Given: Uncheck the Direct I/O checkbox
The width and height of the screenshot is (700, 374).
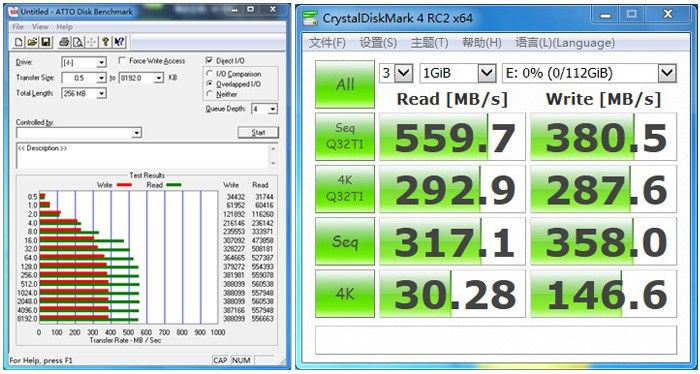Looking at the screenshot, I should [209, 60].
